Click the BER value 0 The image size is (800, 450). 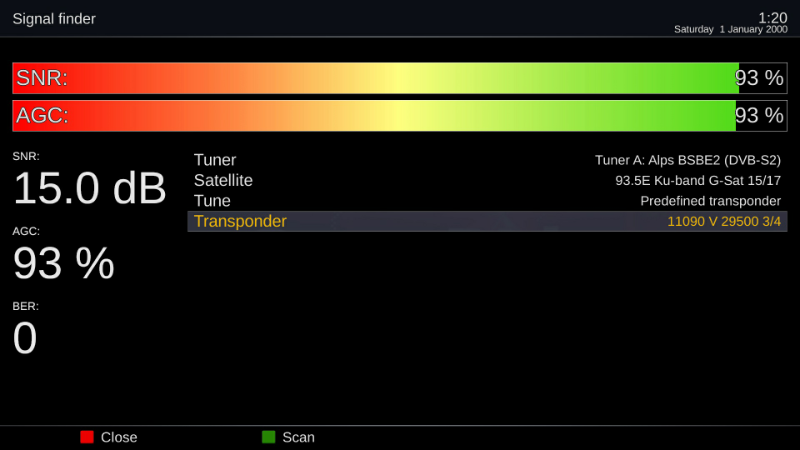click(x=25, y=339)
